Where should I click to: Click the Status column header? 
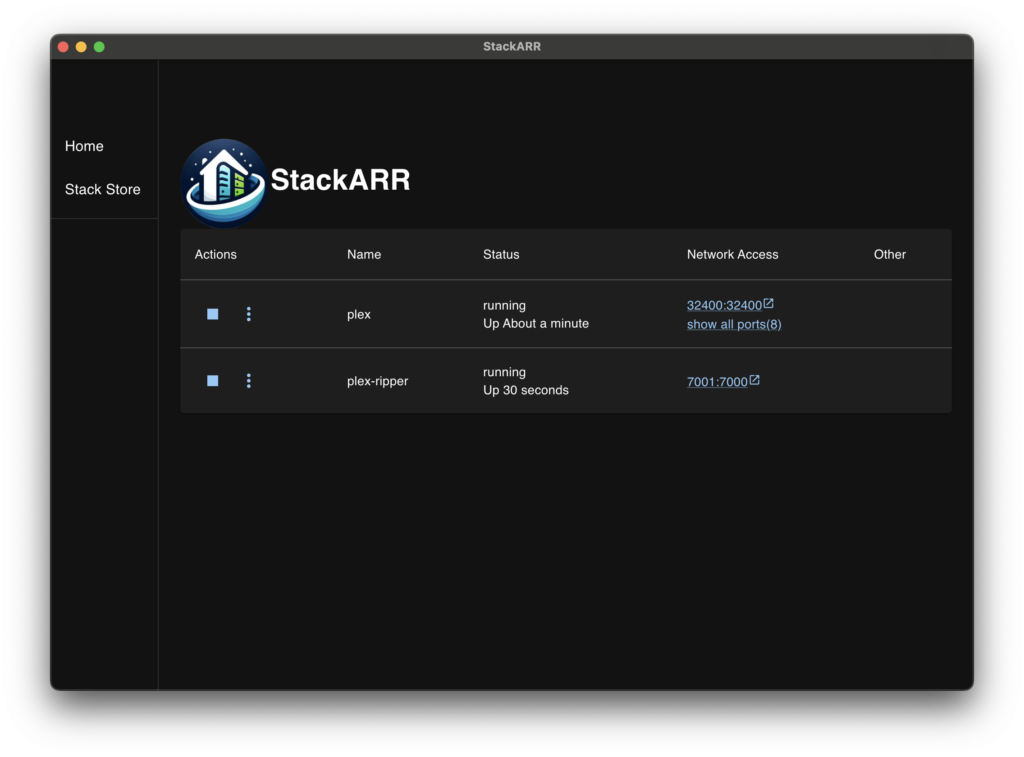pyautogui.click(x=501, y=255)
